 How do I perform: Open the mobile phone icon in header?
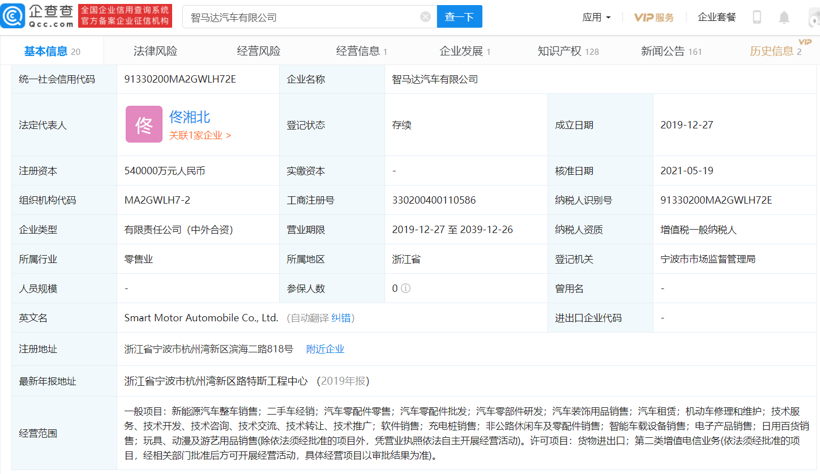(756, 17)
